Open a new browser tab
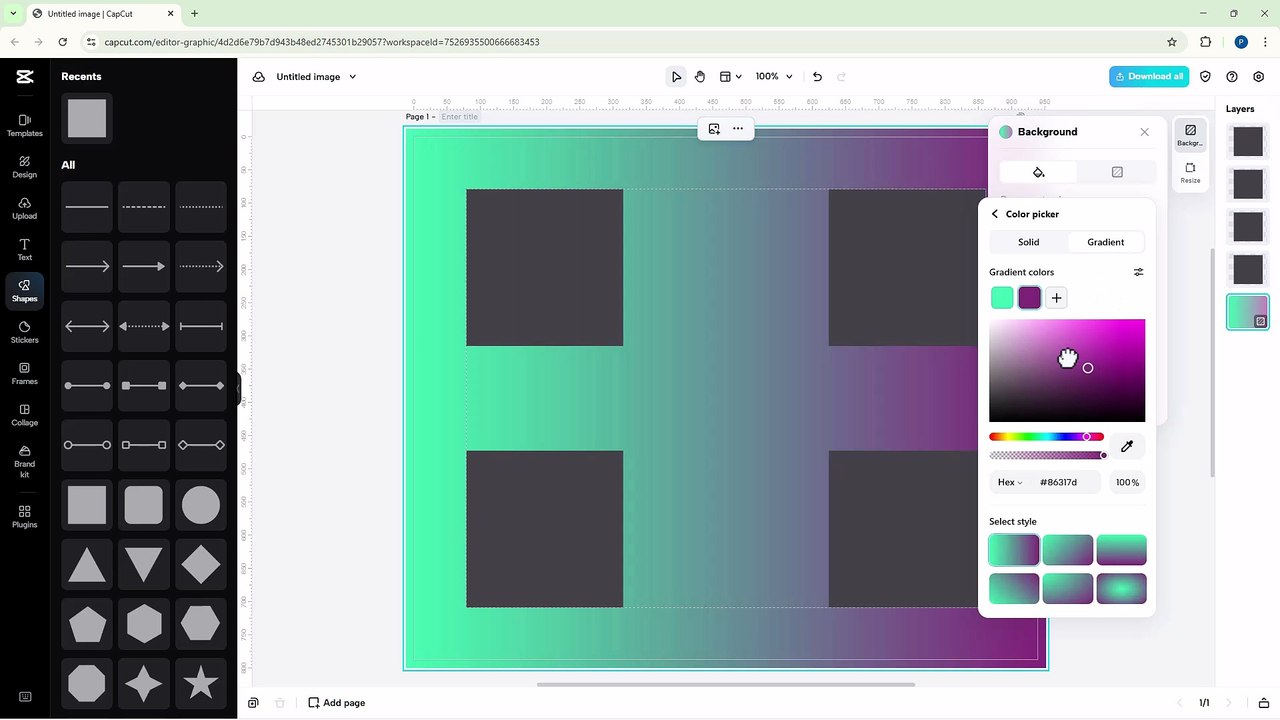 (194, 14)
